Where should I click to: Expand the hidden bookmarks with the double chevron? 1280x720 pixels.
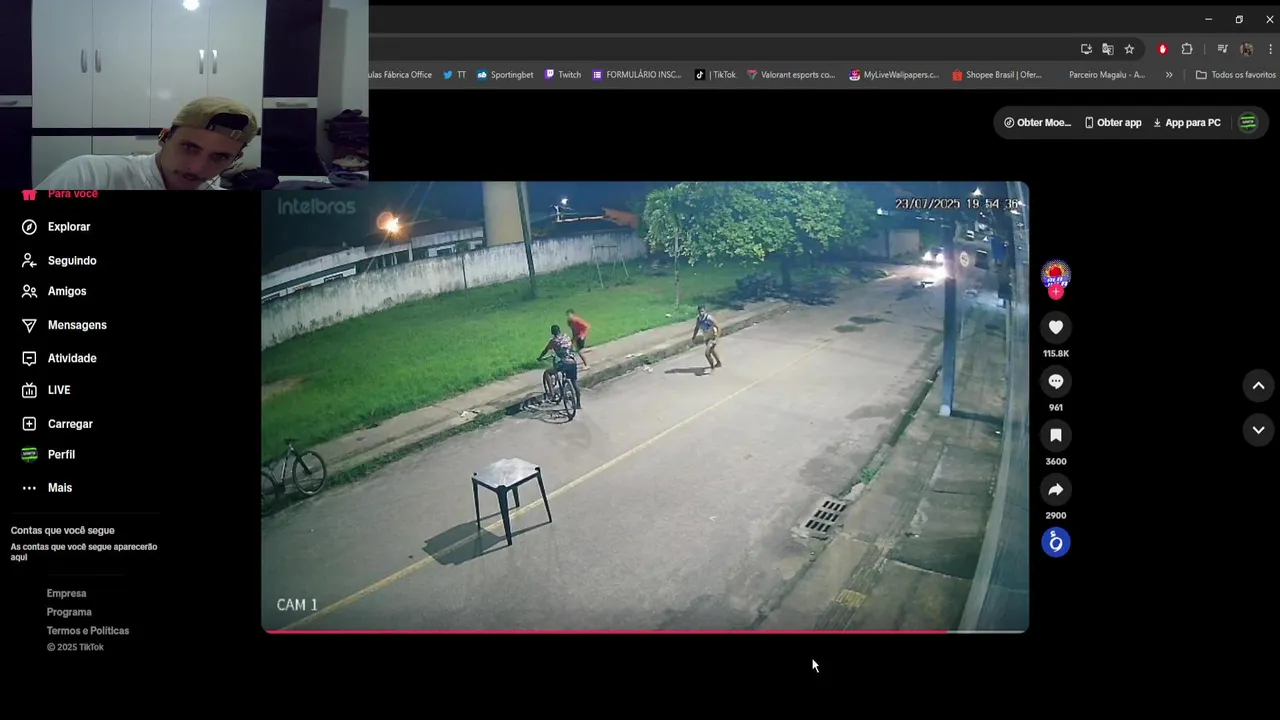1169,75
